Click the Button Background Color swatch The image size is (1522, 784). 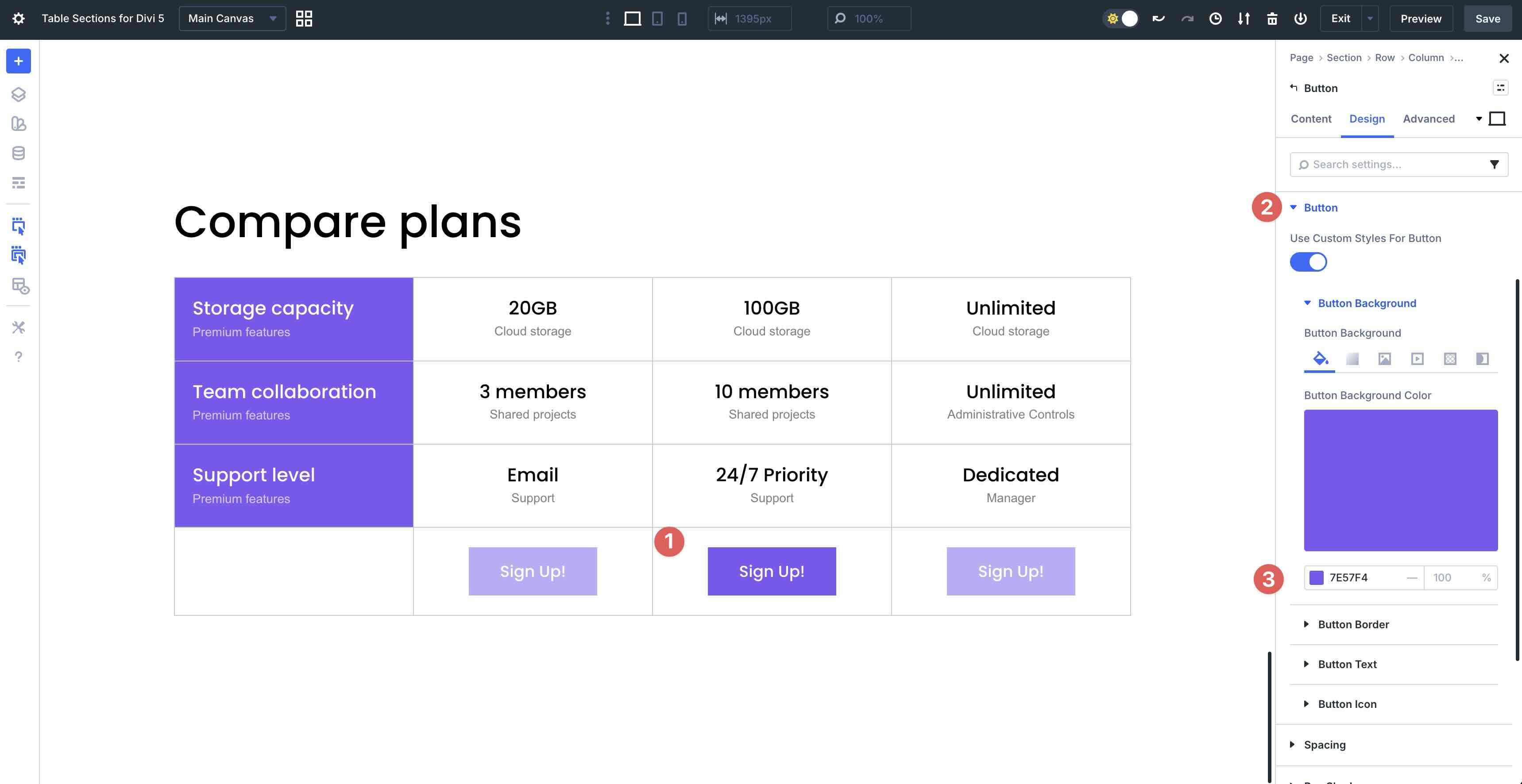(1400, 480)
